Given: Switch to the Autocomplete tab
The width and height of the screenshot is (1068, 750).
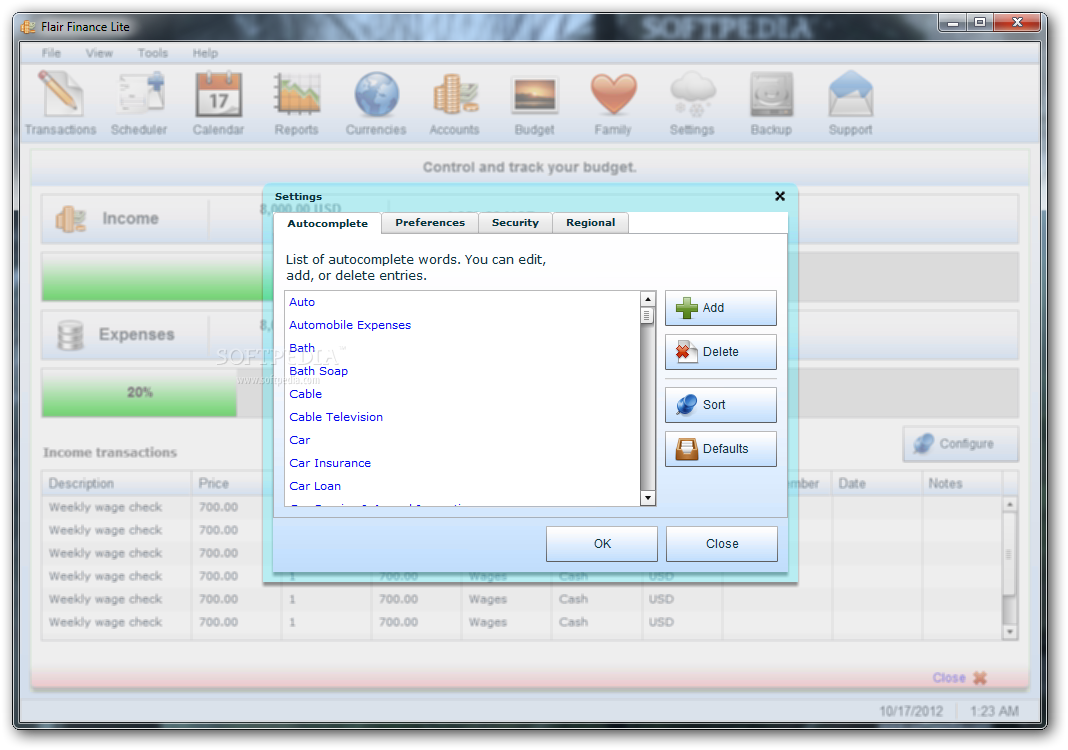Looking at the screenshot, I should [x=328, y=223].
